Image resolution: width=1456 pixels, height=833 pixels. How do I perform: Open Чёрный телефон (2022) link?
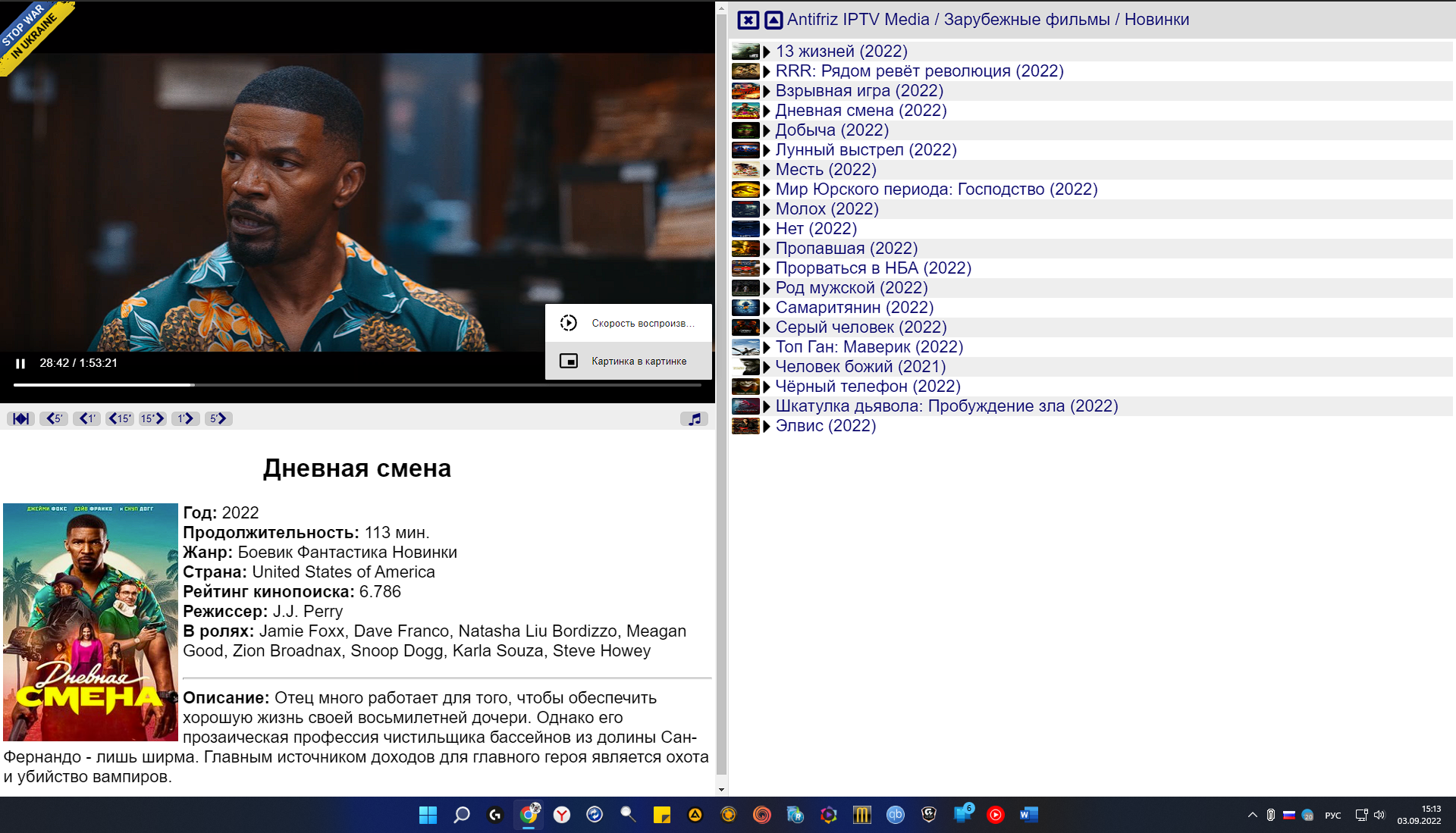868,387
